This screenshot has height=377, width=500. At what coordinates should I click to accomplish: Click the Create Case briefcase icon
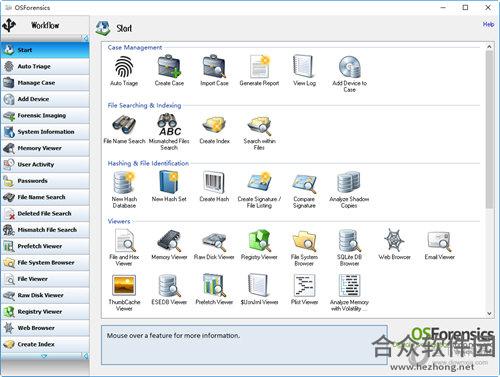pos(169,67)
